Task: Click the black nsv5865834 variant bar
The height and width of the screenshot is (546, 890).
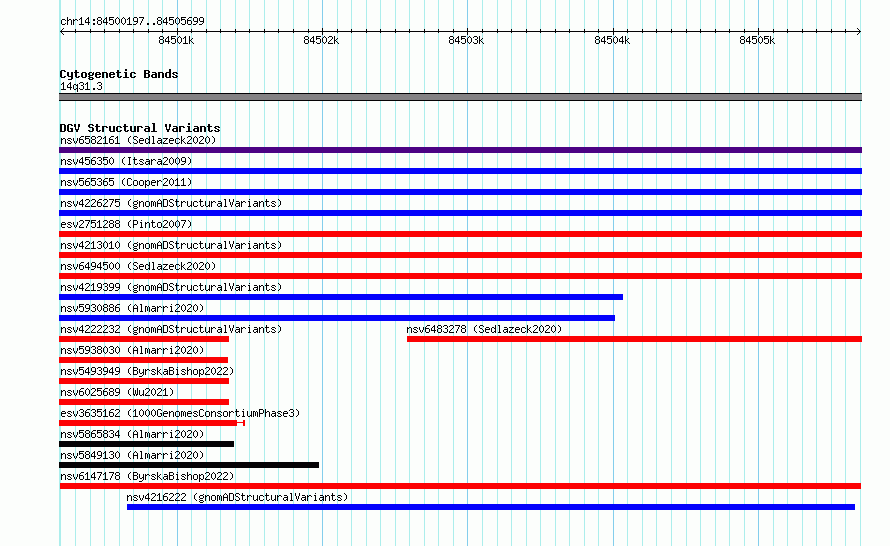Action: (146, 444)
